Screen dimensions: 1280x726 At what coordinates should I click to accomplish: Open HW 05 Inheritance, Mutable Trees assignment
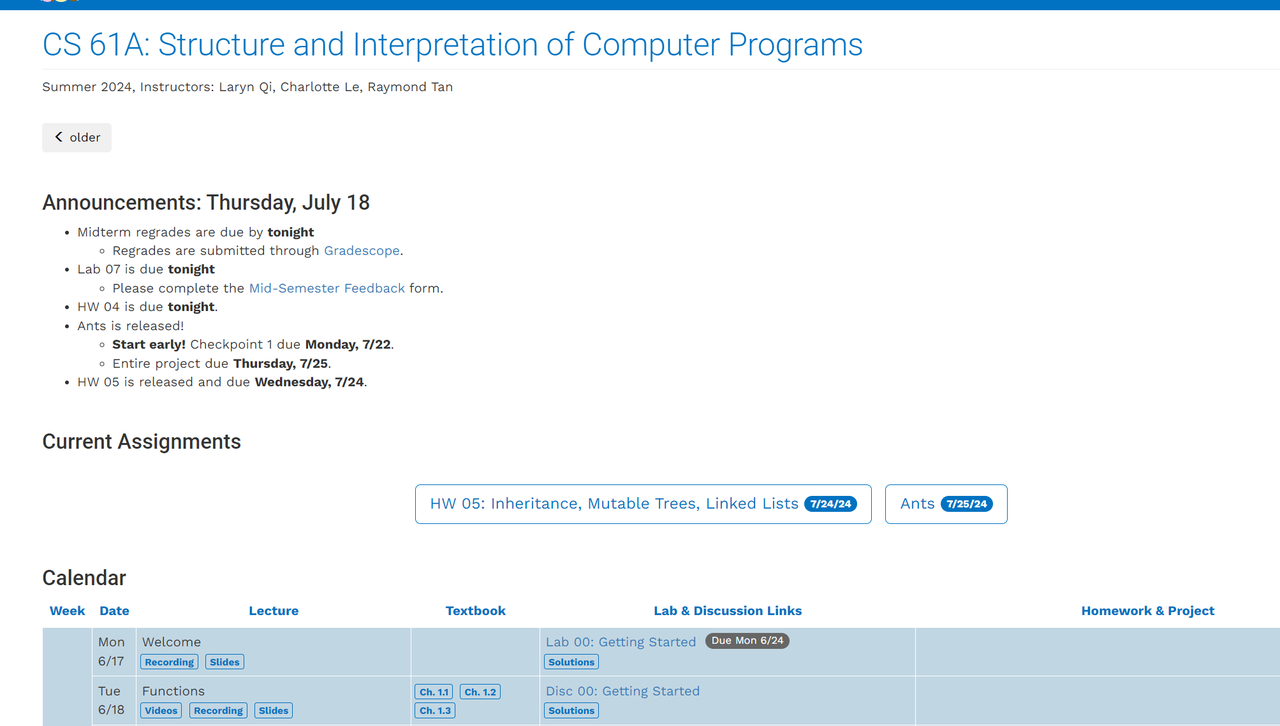click(x=614, y=504)
